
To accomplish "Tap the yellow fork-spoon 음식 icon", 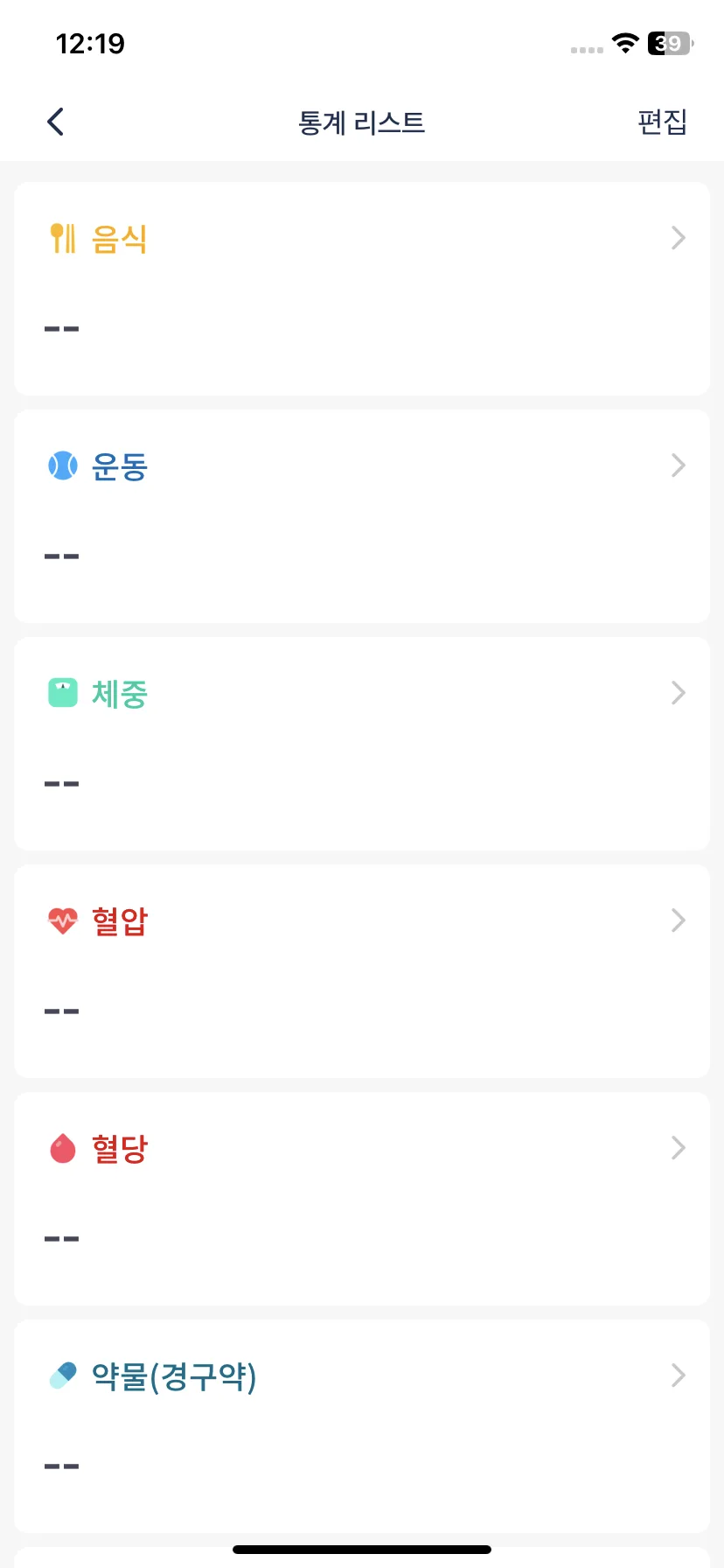I will pyautogui.click(x=62, y=238).
